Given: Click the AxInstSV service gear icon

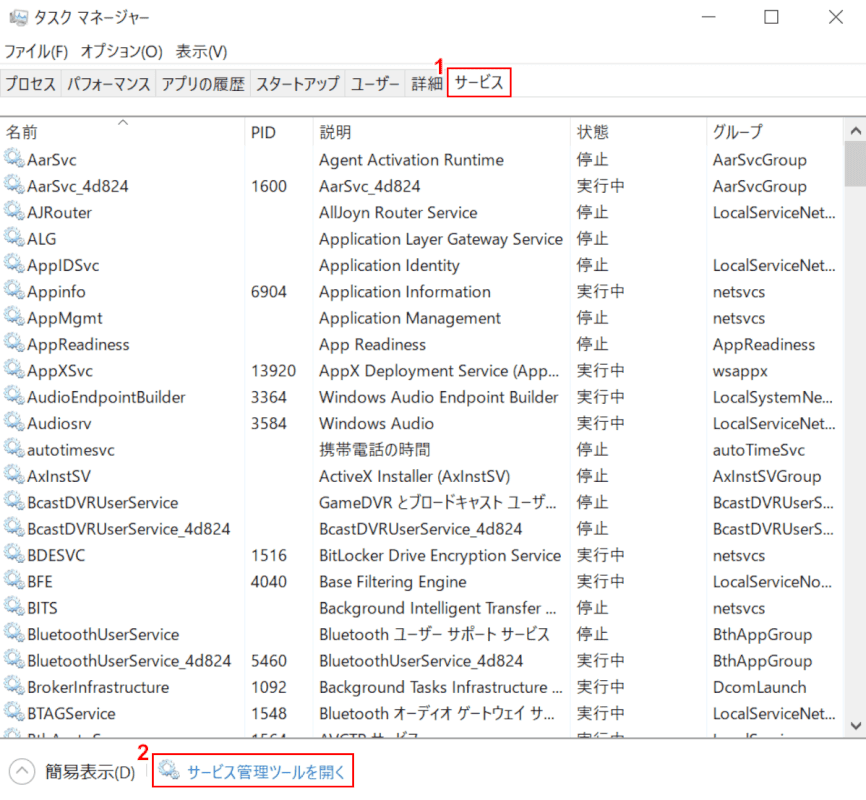Looking at the screenshot, I should [x=14, y=475].
